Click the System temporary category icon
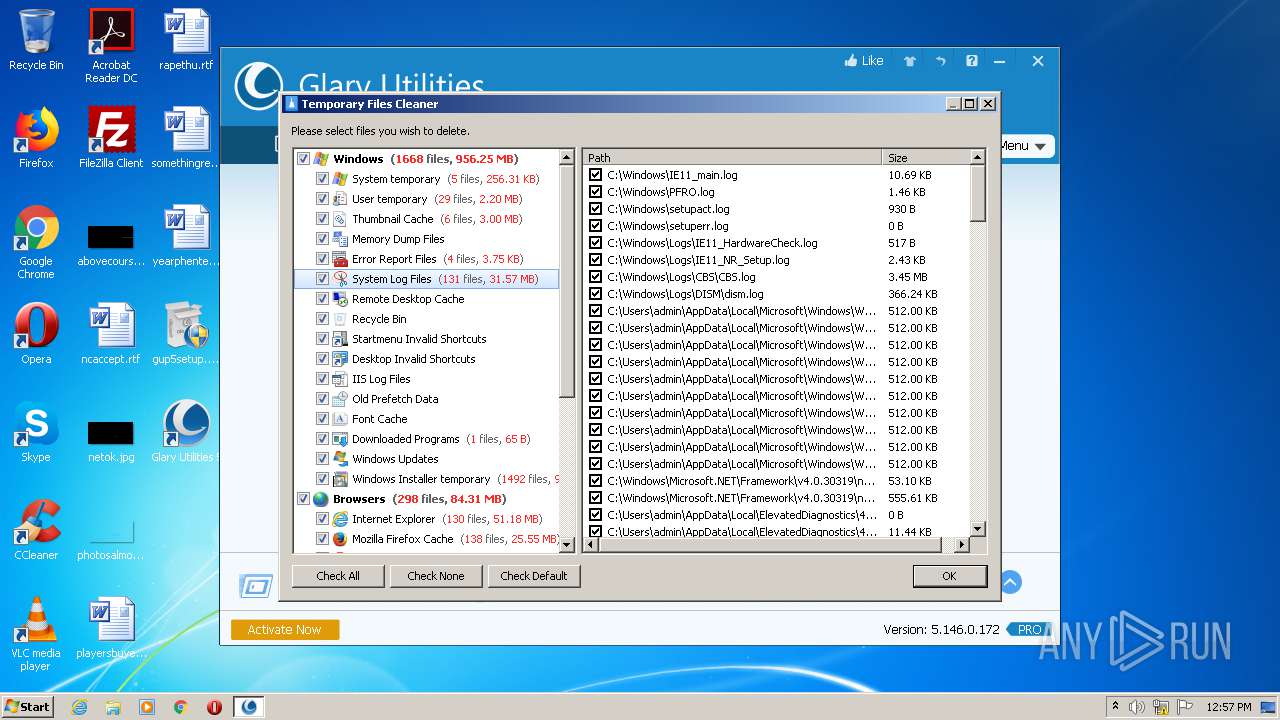Viewport: 1280px width, 720px height. 340,179
